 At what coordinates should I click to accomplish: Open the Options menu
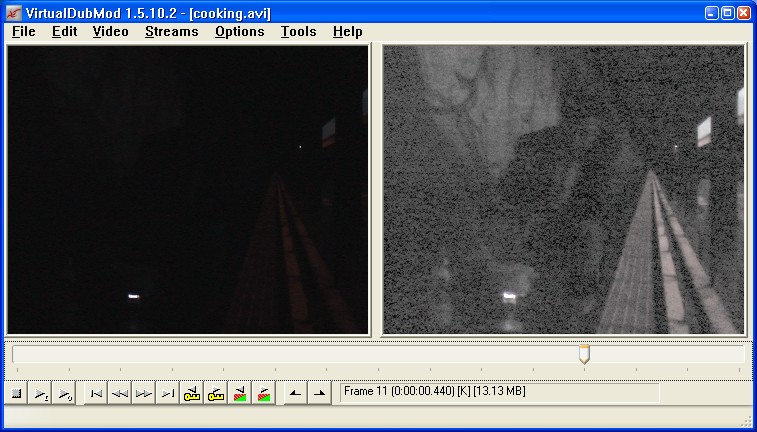tap(239, 32)
